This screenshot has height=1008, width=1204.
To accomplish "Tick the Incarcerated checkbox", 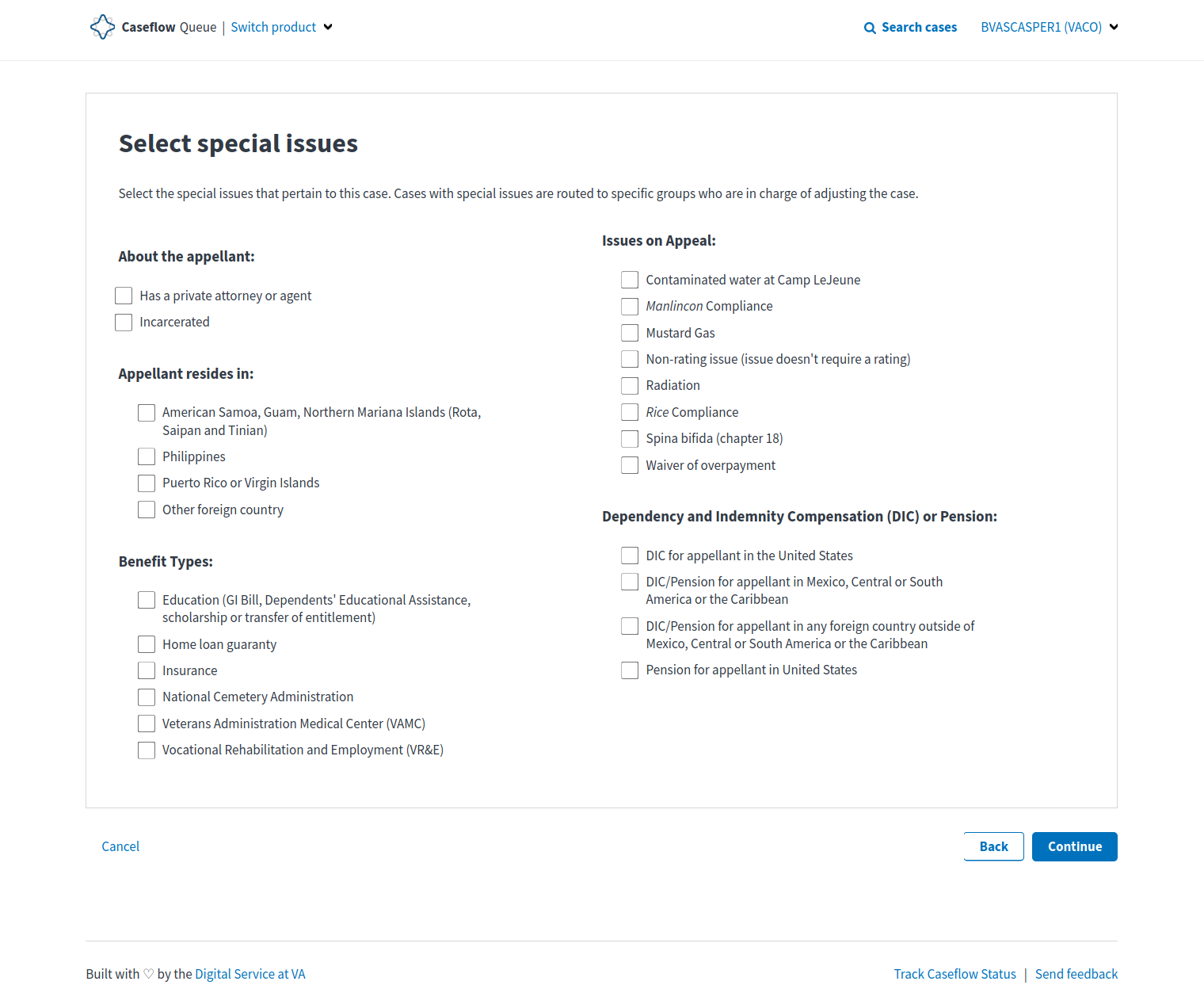I will (x=124, y=323).
